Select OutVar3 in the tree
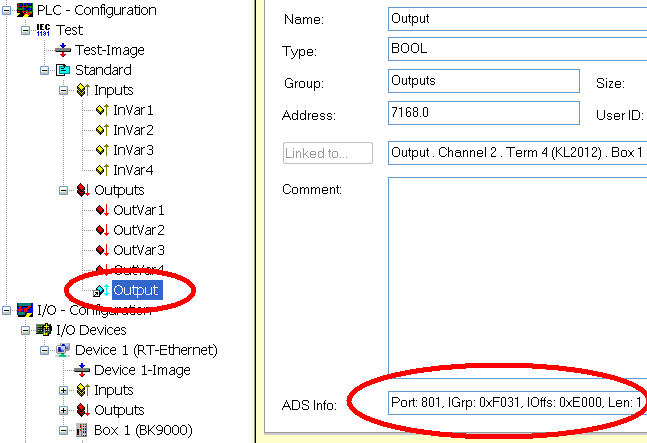This screenshot has width=647, height=443. (139, 250)
